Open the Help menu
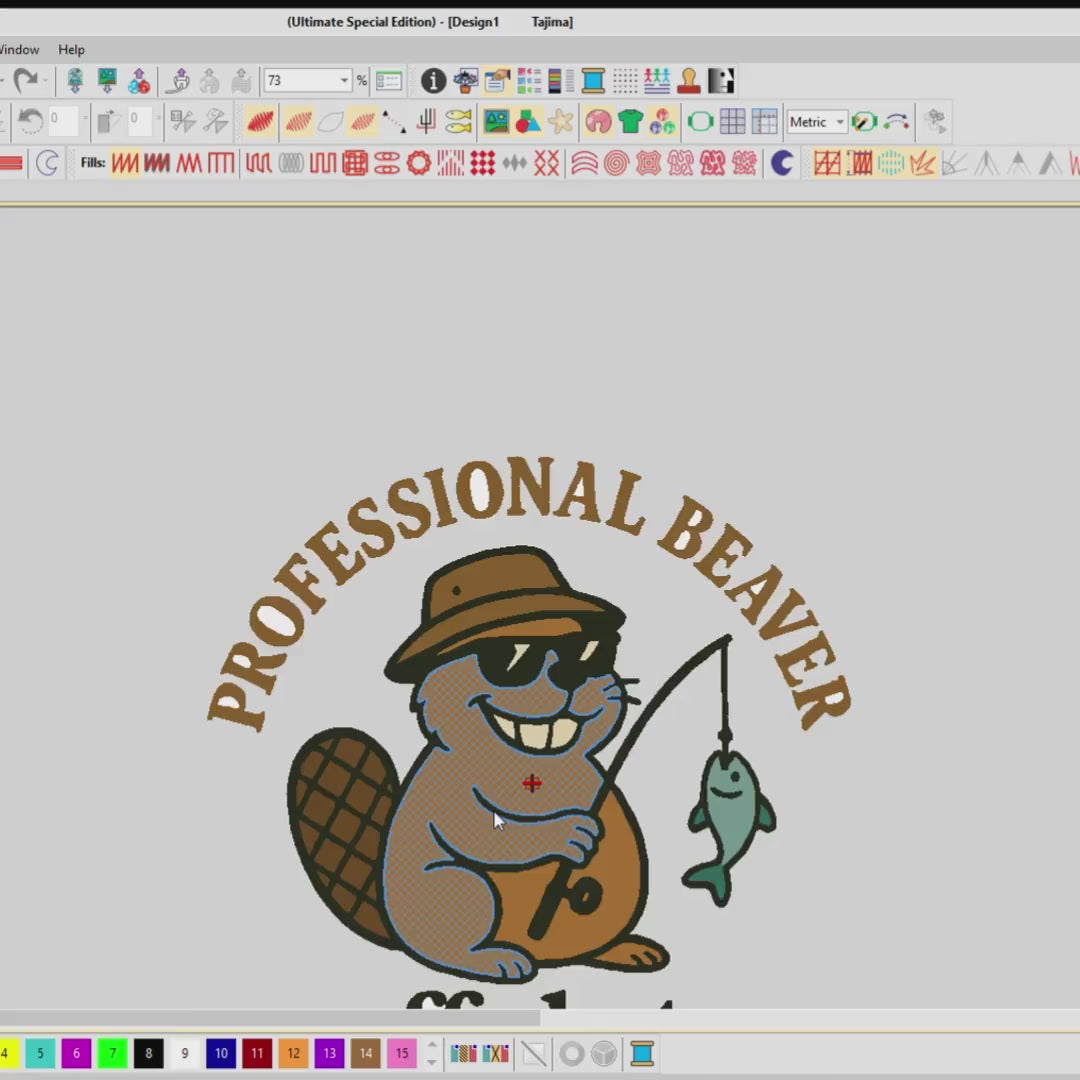Screen dimensions: 1080x1080 [71, 49]
